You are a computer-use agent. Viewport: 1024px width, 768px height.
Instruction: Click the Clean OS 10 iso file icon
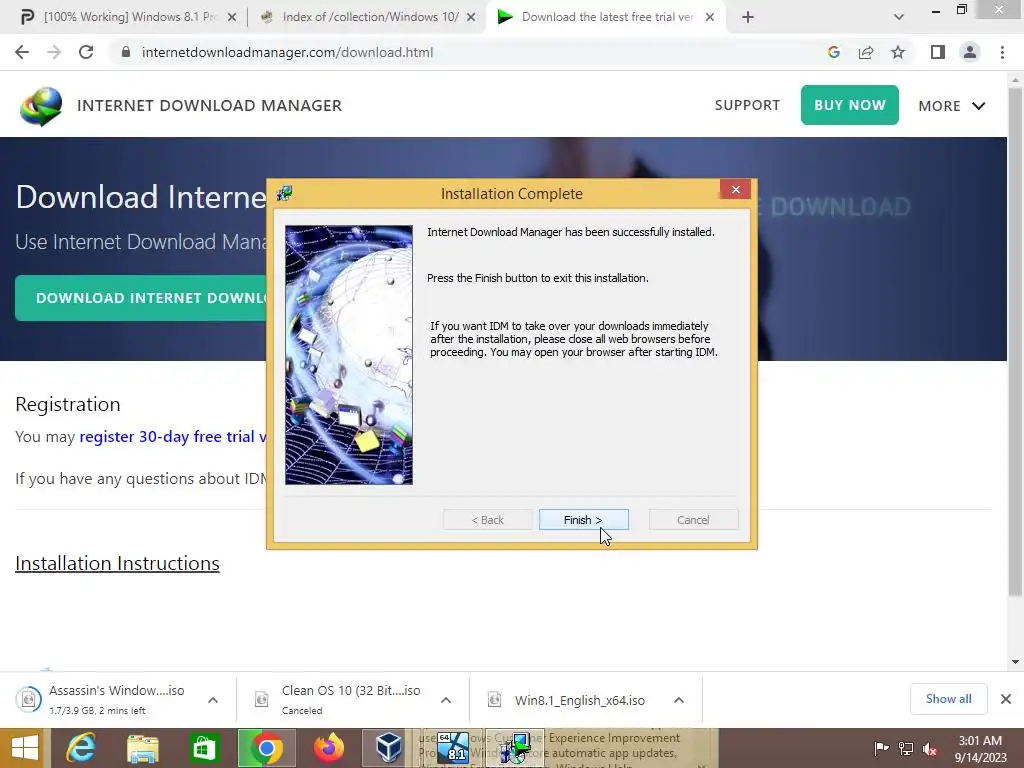[x=262, y=699]
